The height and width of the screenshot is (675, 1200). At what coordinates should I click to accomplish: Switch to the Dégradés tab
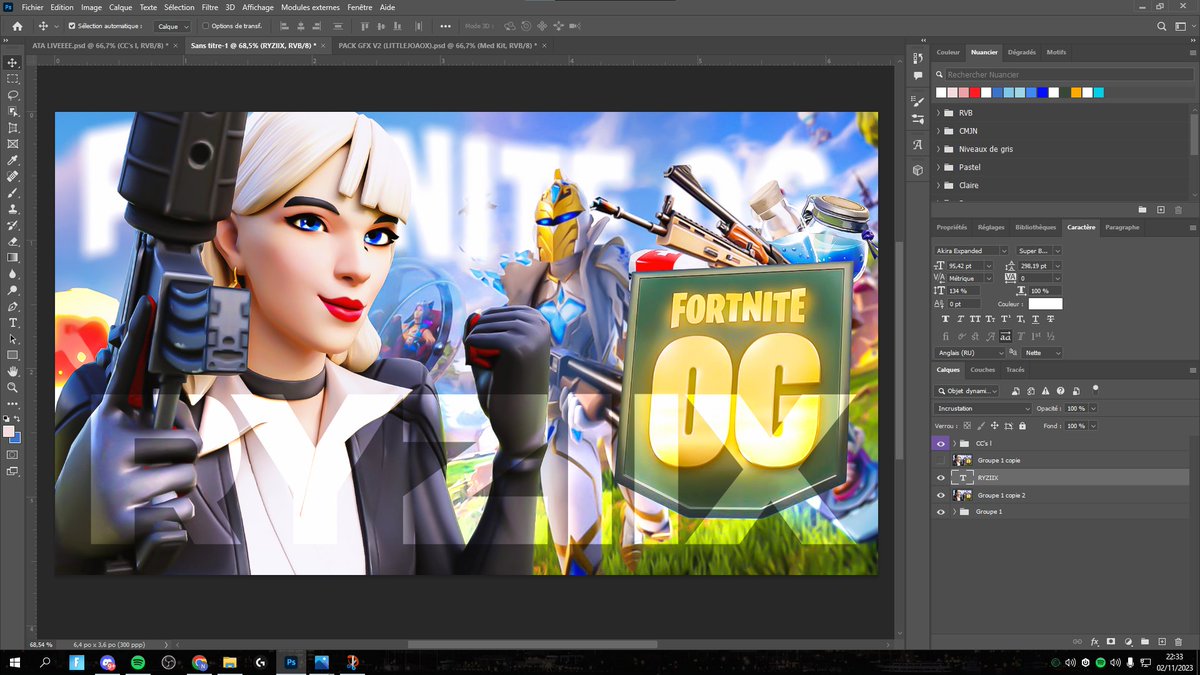click(1022, 52)
